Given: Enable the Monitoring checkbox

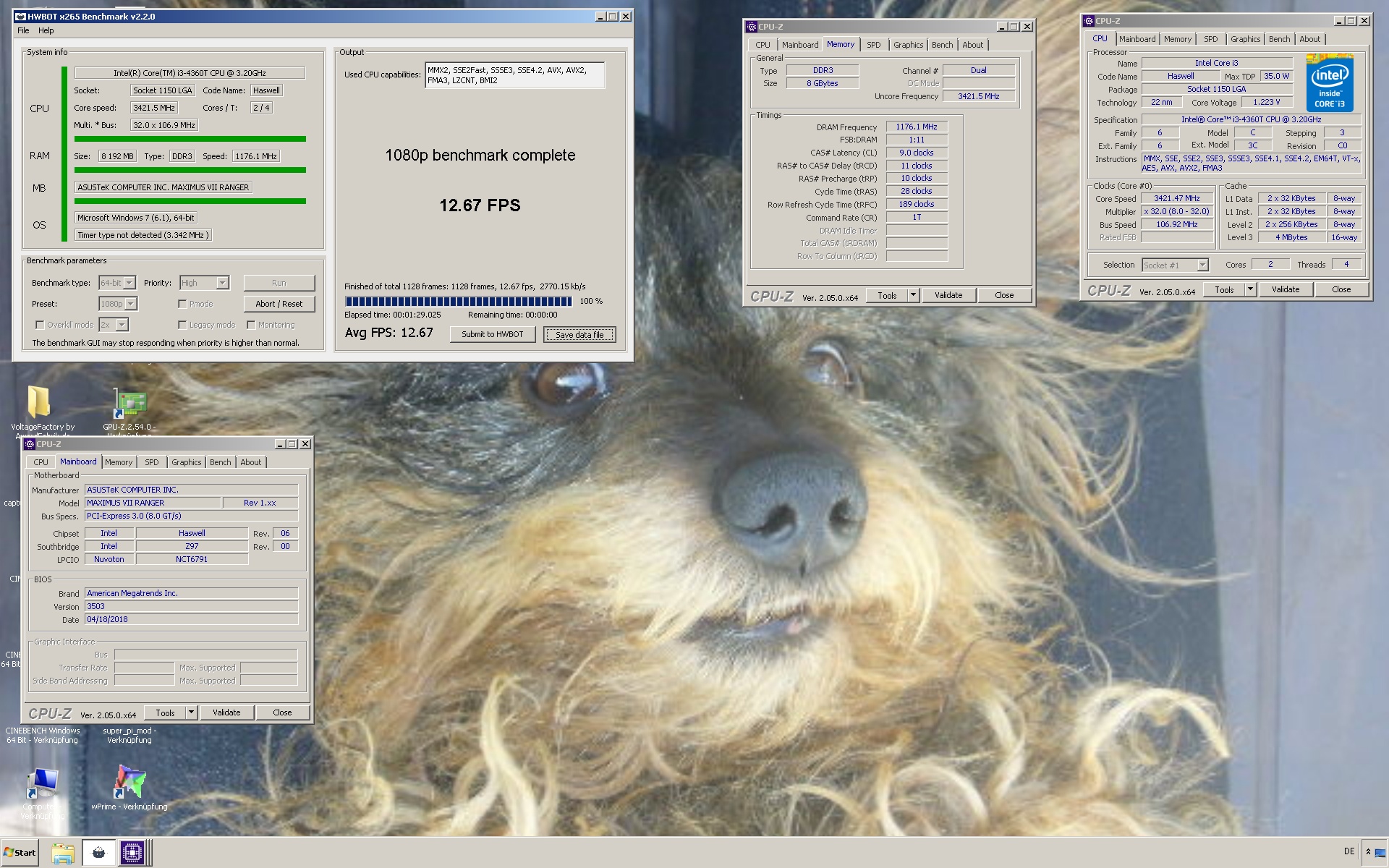Looking at the screenshot, I should coord(251,325).
